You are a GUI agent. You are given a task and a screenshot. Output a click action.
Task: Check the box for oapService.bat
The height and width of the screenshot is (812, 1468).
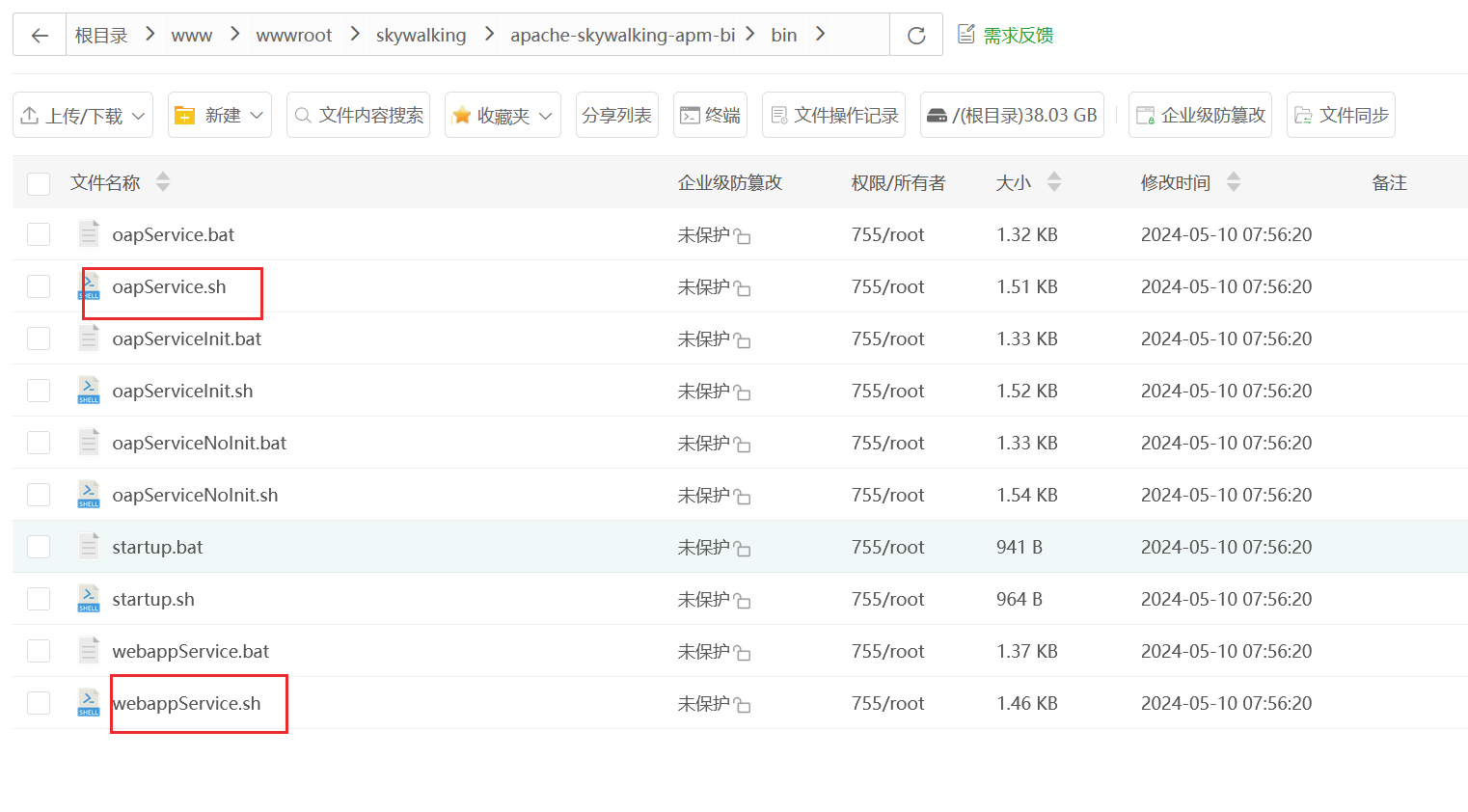click(39, 234)
